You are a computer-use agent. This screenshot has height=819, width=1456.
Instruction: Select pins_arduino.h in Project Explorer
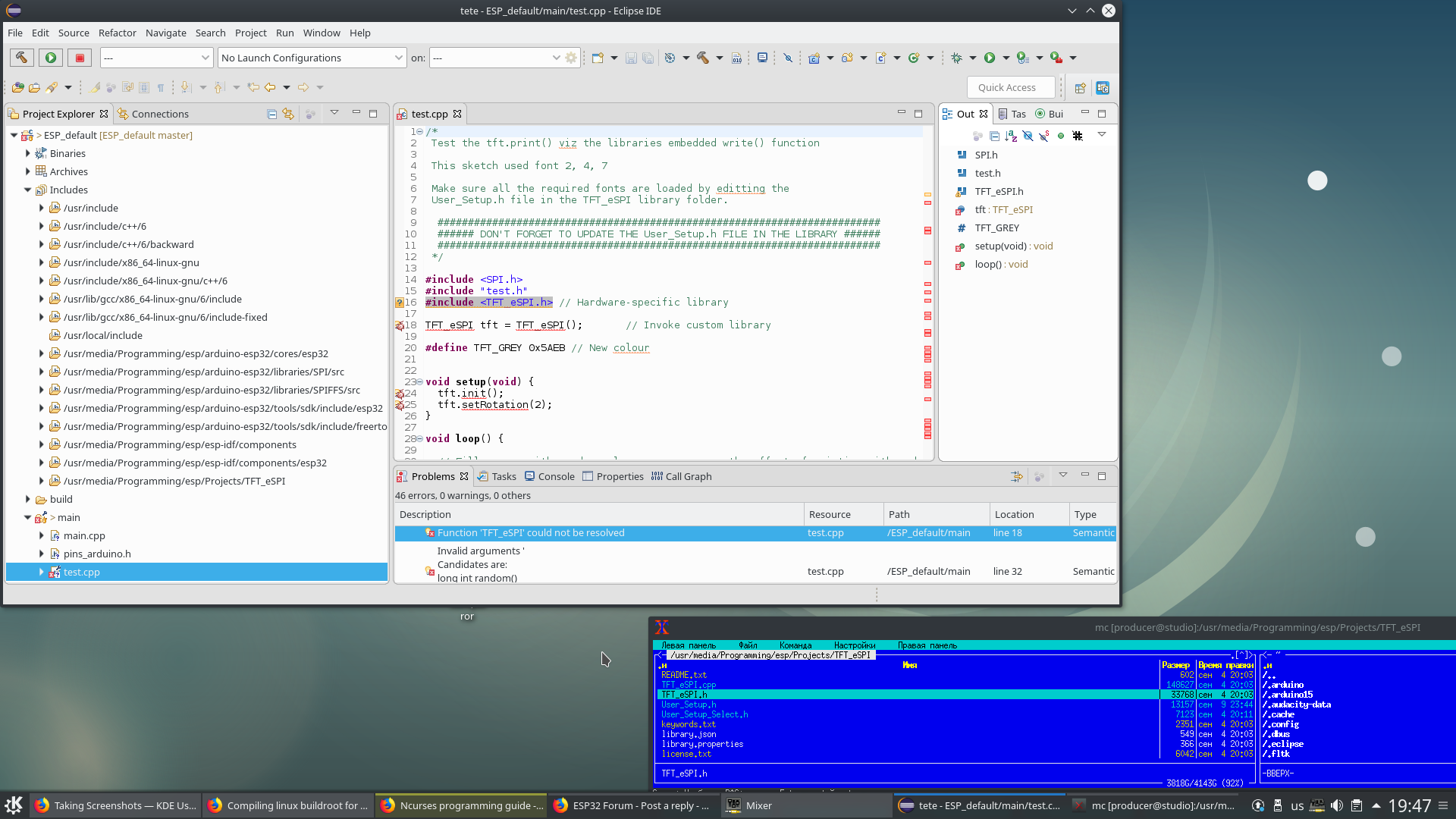(97, 554)
